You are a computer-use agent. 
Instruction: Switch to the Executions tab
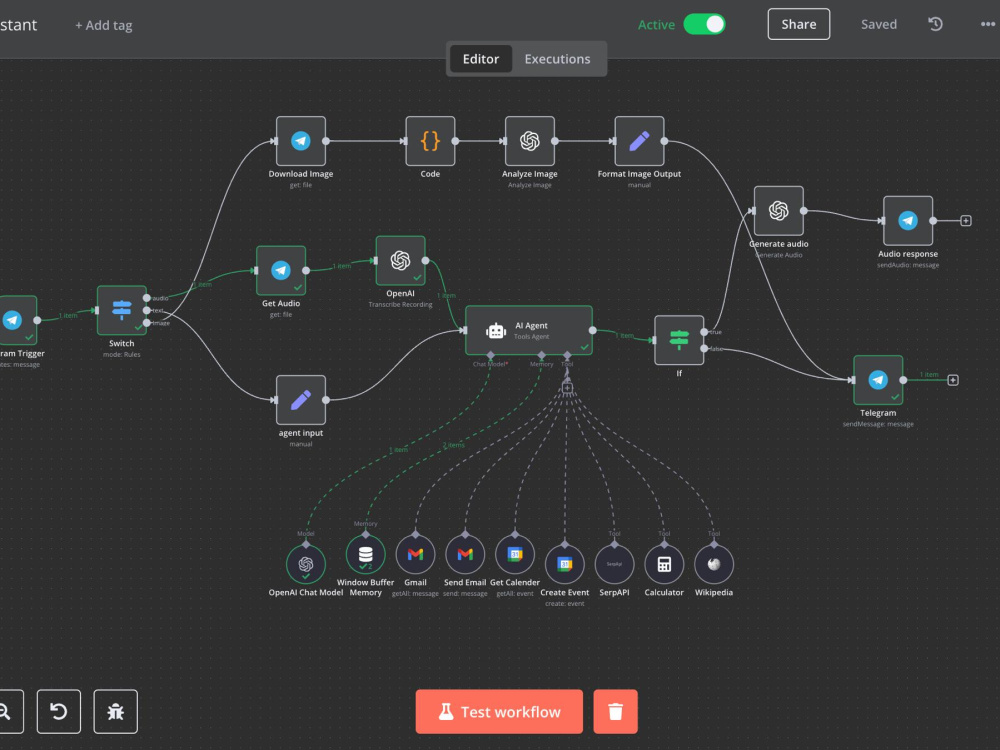click(x=557, y=59)
